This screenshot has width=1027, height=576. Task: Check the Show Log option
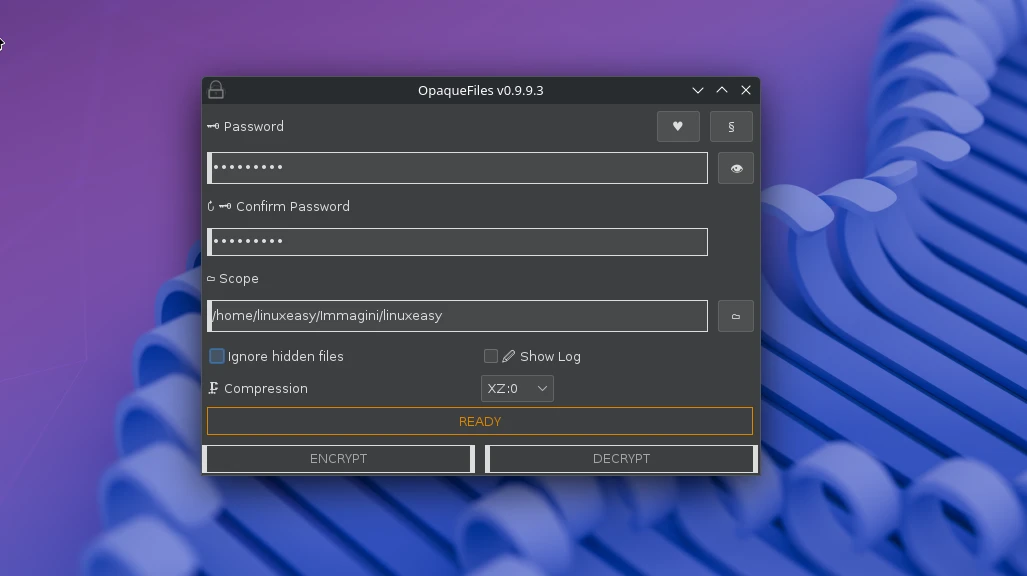(x=491, y=356)
